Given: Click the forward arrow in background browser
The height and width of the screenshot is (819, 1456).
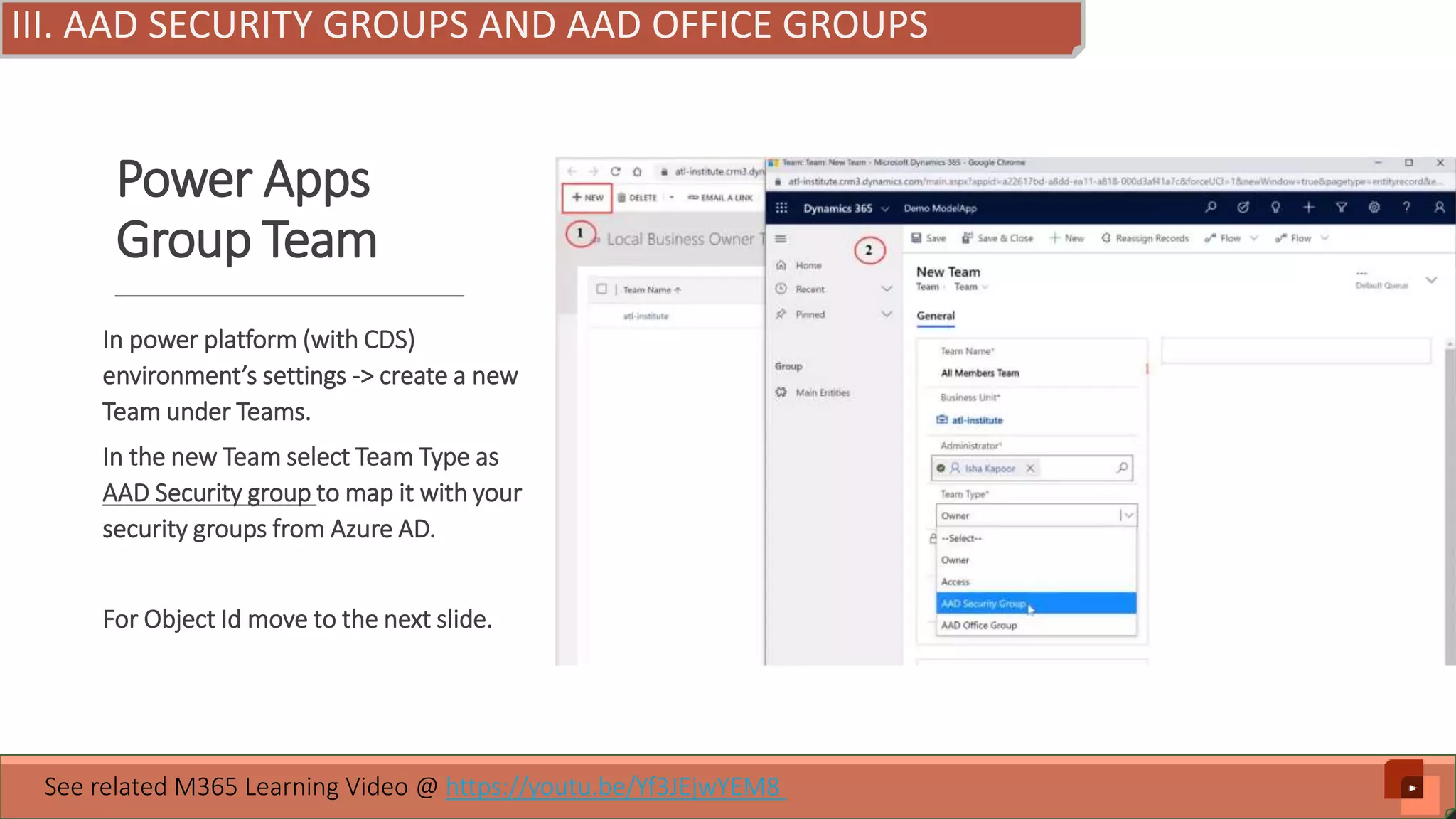Looking at the screenshot, I should pyautogui.click(x=593, y=171).
